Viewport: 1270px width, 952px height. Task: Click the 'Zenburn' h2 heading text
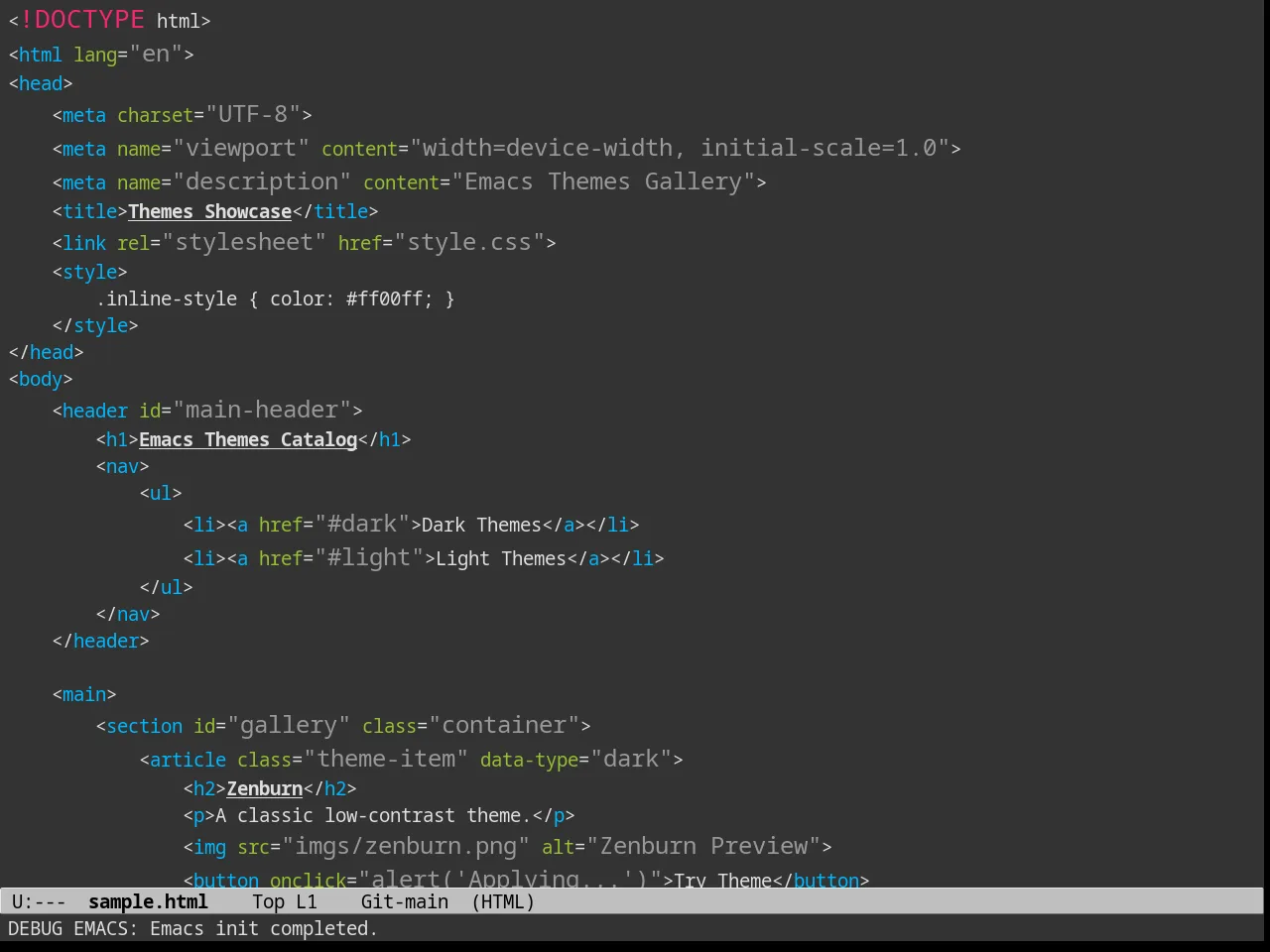[265, 788]
